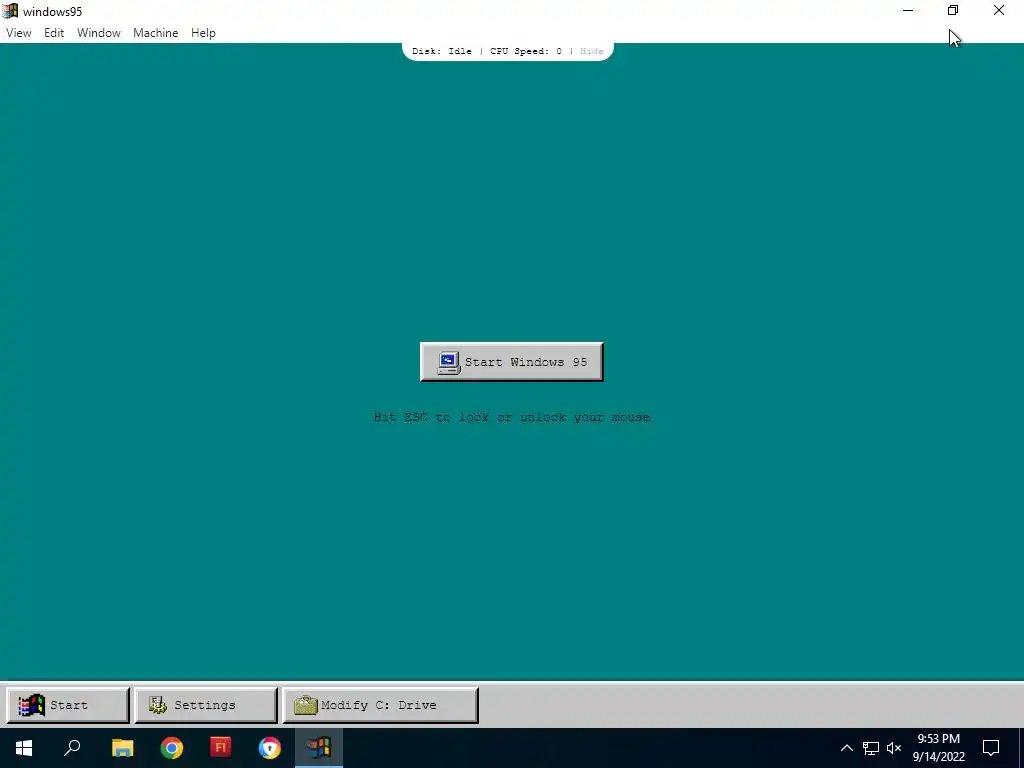1024x768 pixels.
Task: Launch Google Chrome from the taskbar
Action: point(172,748)
